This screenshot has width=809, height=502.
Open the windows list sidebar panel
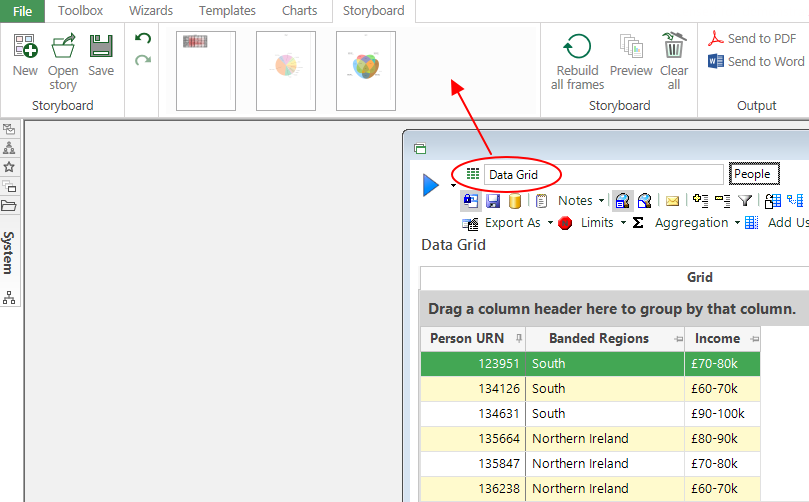9,186
